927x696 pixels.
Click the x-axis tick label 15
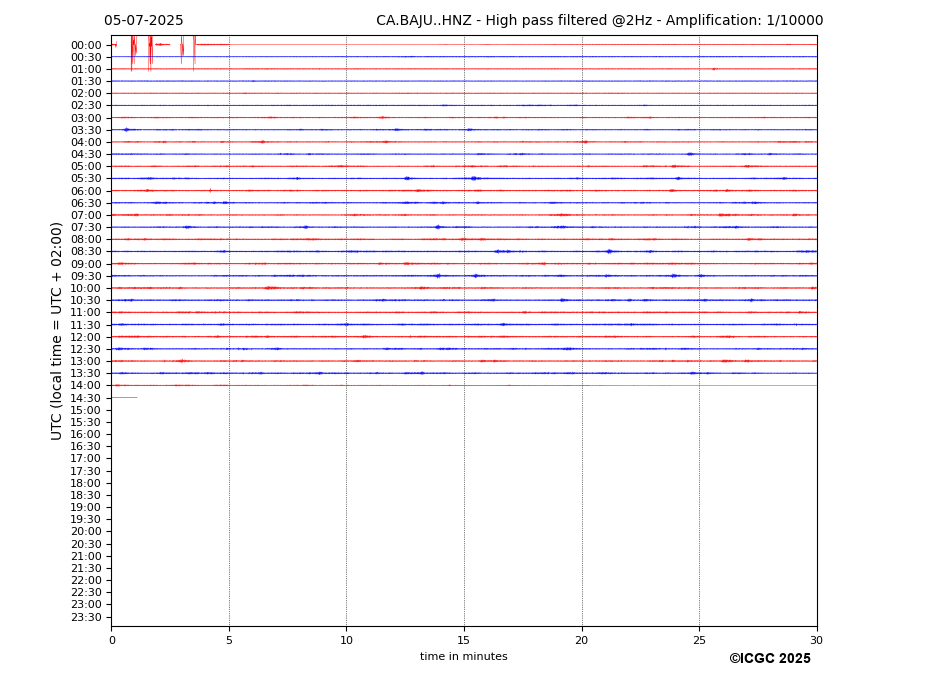click(x=464, y=640)
